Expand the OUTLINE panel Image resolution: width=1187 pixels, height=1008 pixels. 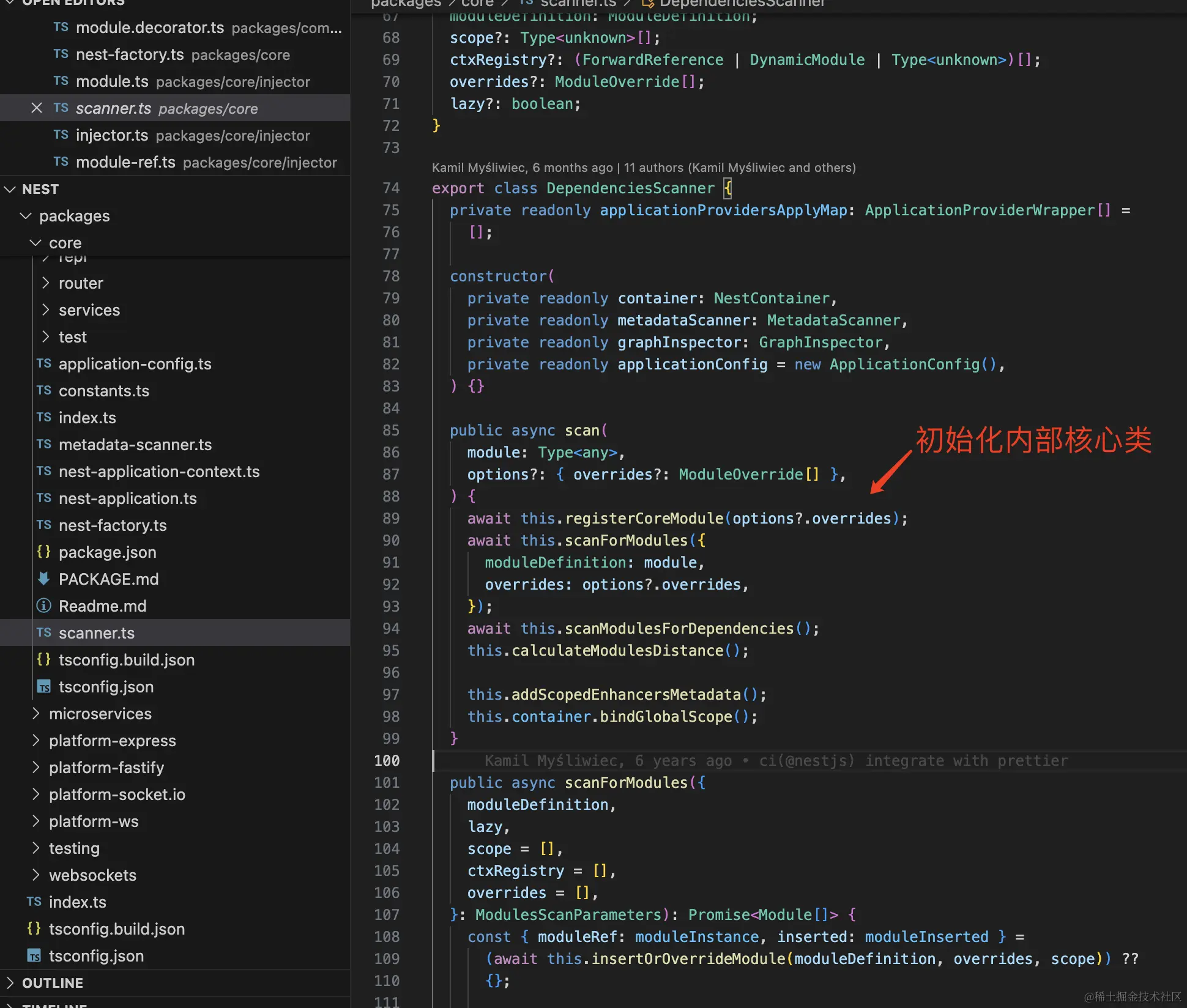click(10, 983)
